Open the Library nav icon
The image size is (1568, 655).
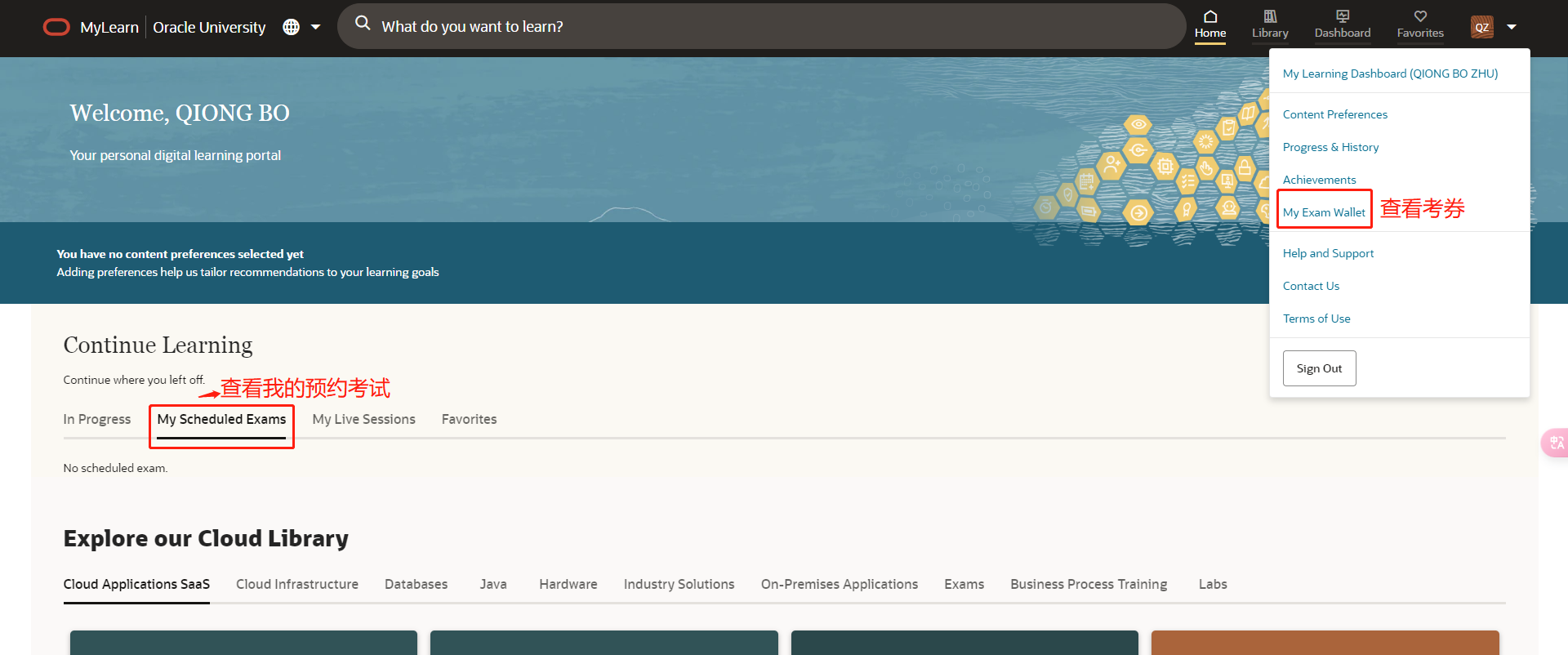click(x=1270, y=16)
